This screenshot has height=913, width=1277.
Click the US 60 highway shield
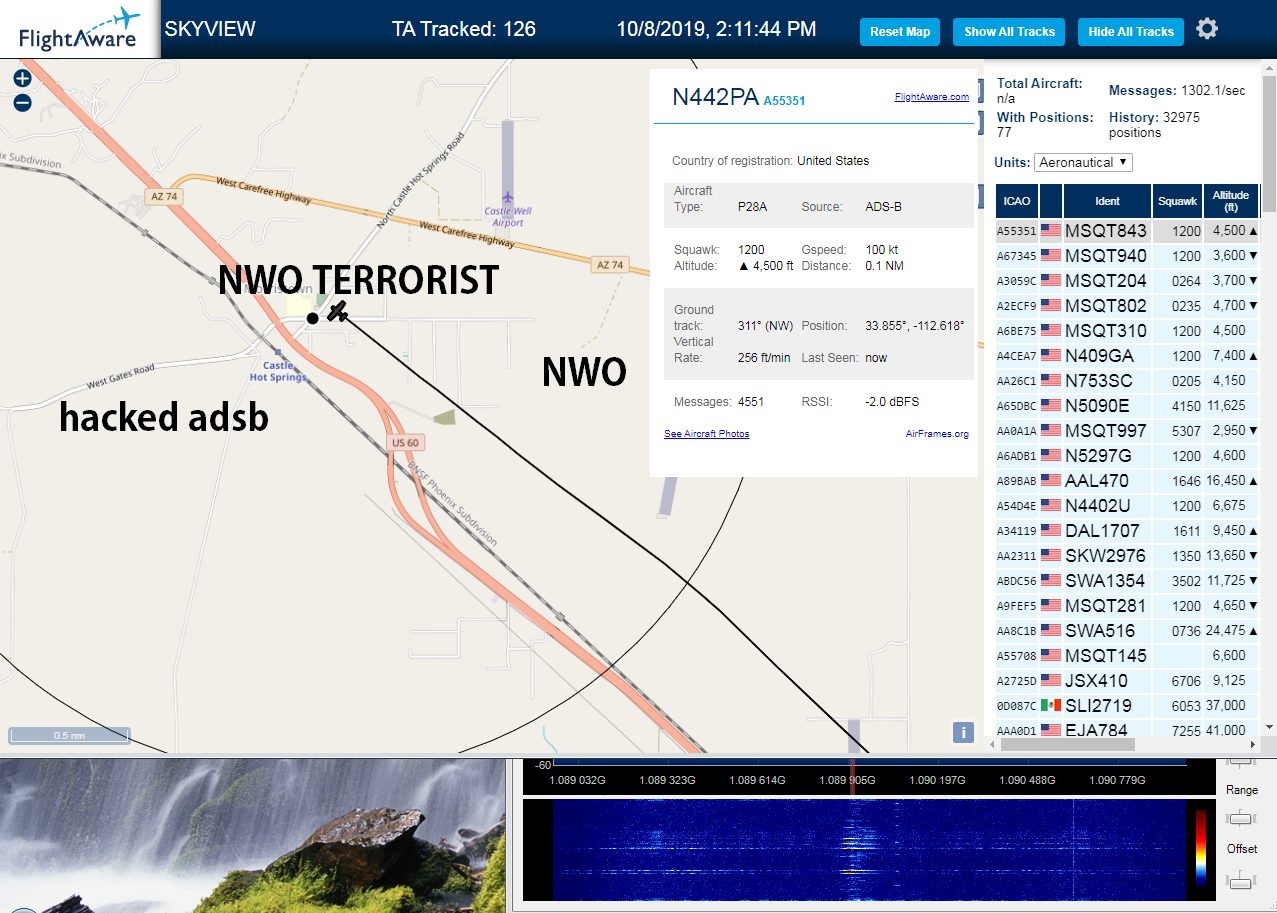[403, 442]
